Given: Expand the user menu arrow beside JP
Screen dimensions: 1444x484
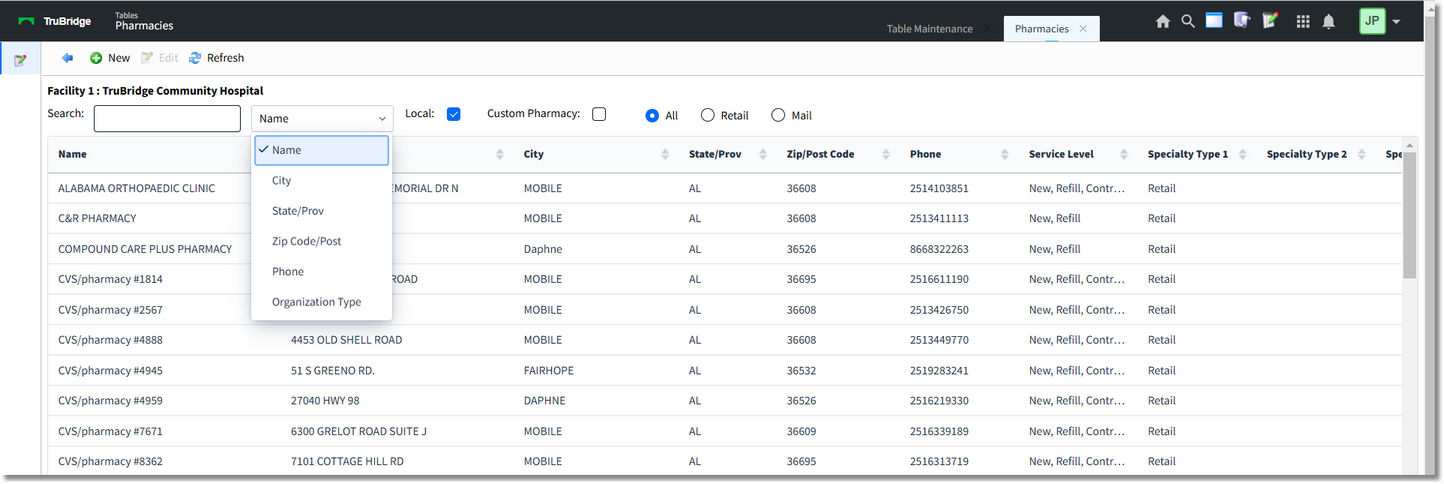Looking at the screenshot, I should pos(1396,22).
